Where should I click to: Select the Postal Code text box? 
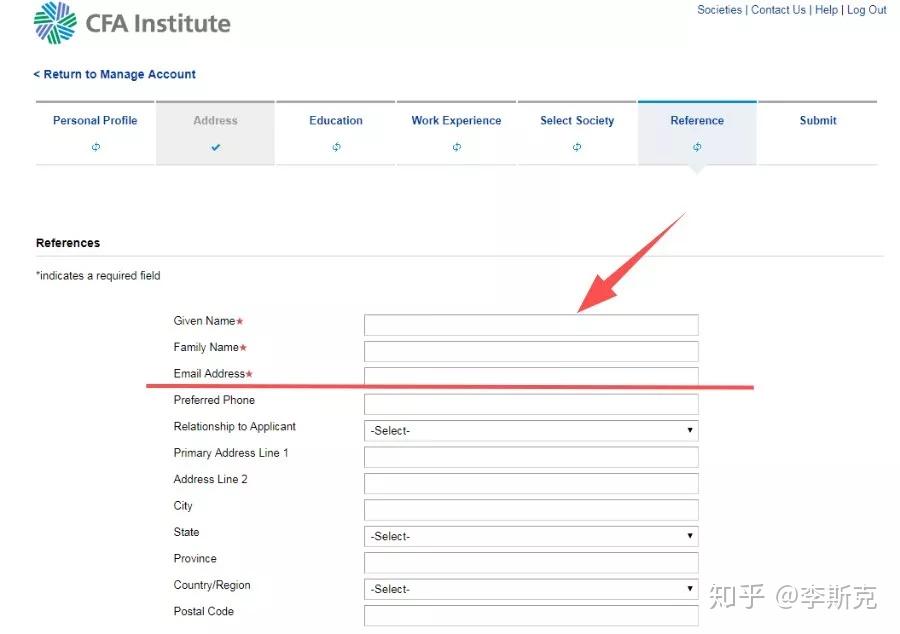point(531,615)
